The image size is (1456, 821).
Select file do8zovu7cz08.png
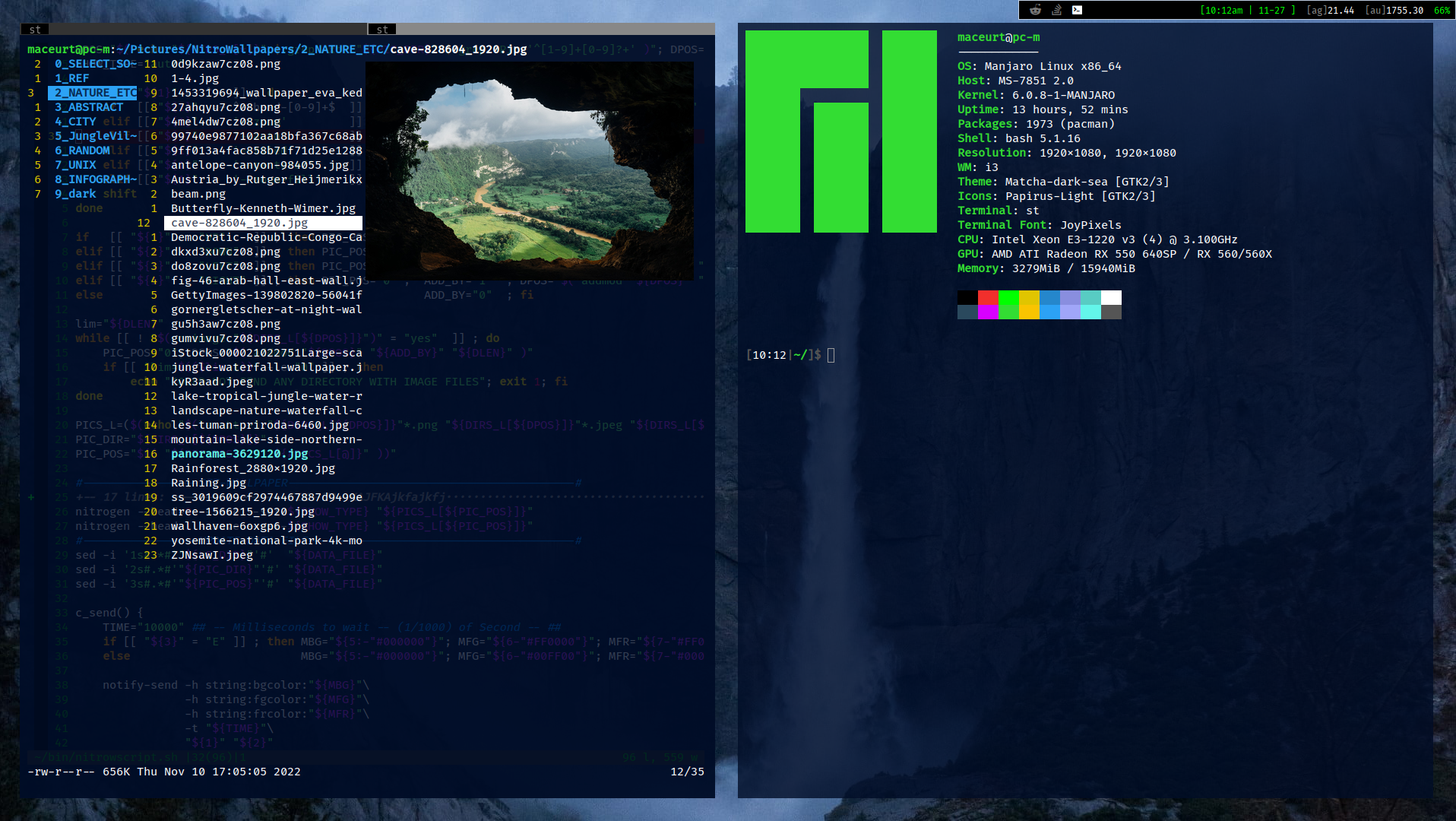pos(226,266)
